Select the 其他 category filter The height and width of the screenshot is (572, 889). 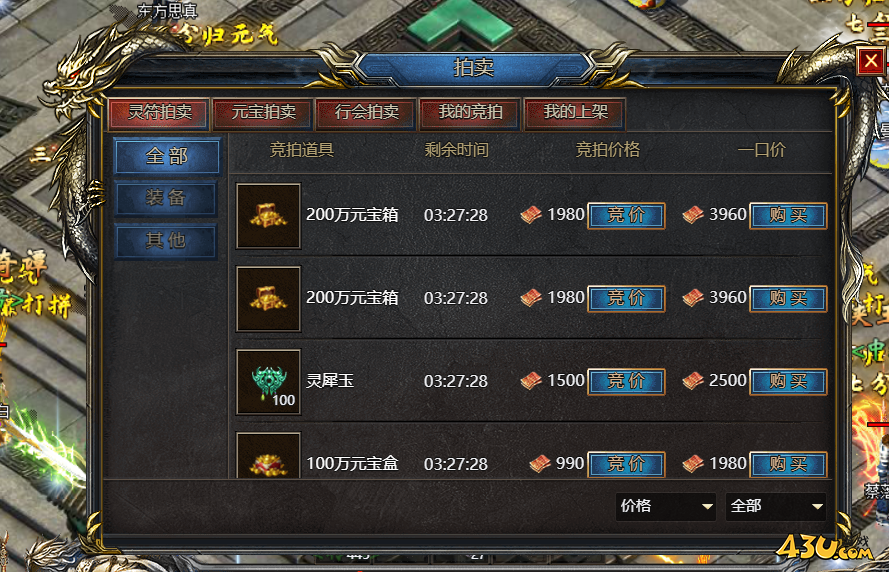pyautogui.click(x=166, y=240)
